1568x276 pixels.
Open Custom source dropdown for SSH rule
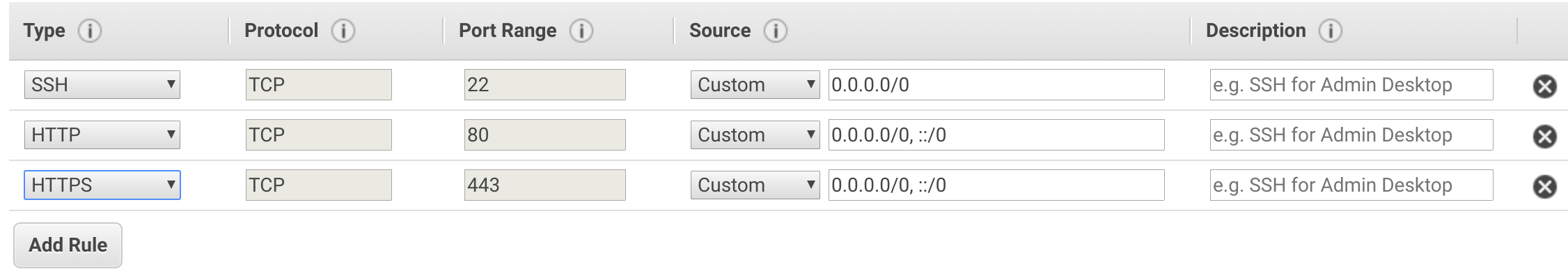tap(755, 84)
